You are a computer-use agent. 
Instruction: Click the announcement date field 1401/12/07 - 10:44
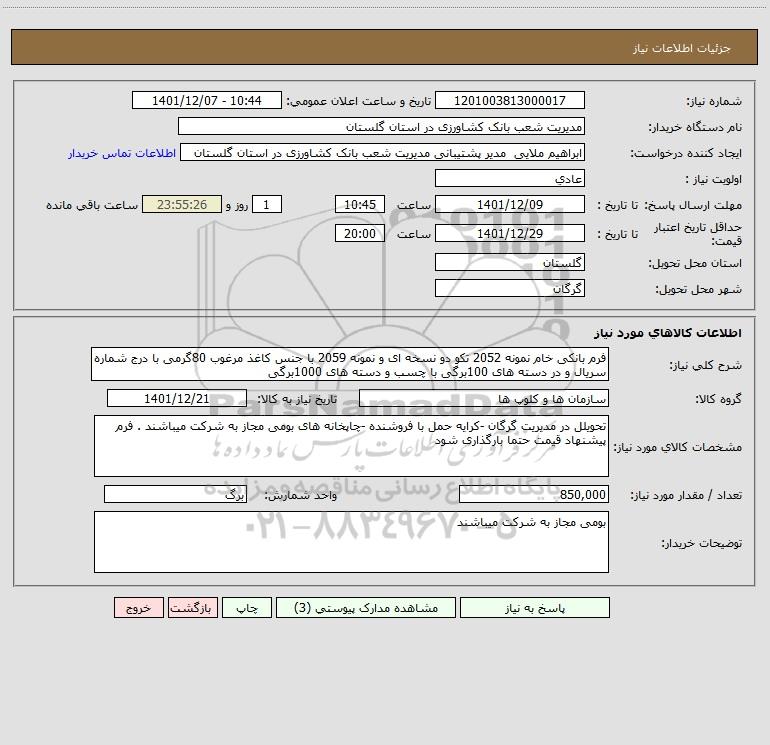207,100
